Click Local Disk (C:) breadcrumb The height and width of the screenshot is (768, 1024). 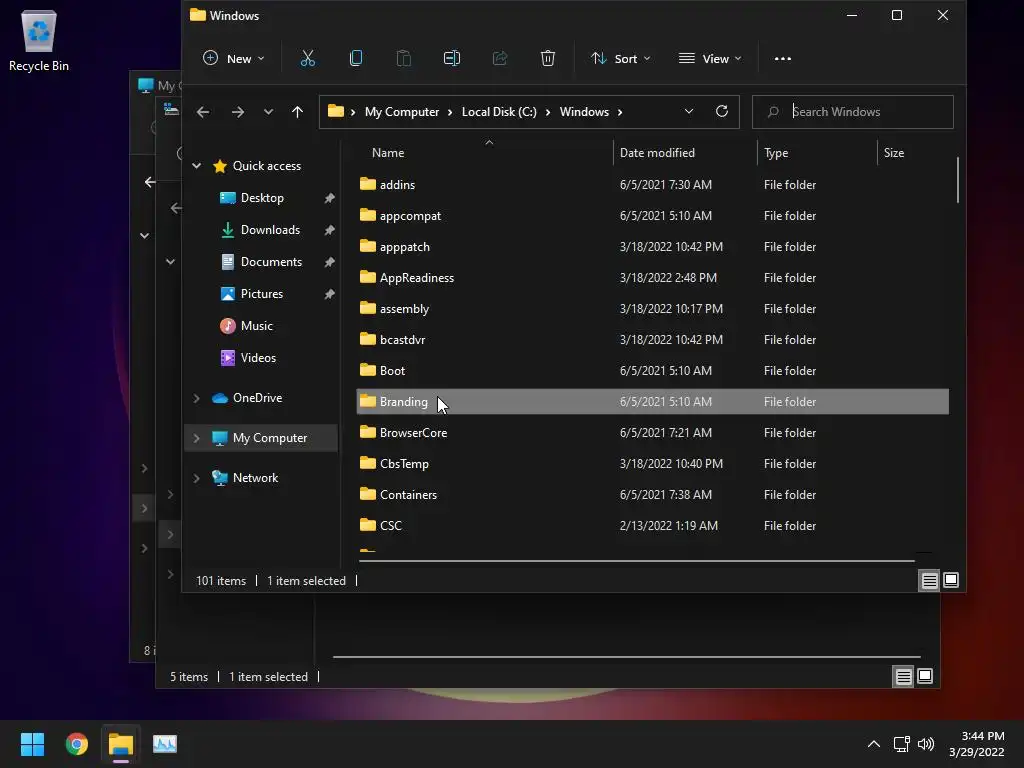[x=499, y=112]
